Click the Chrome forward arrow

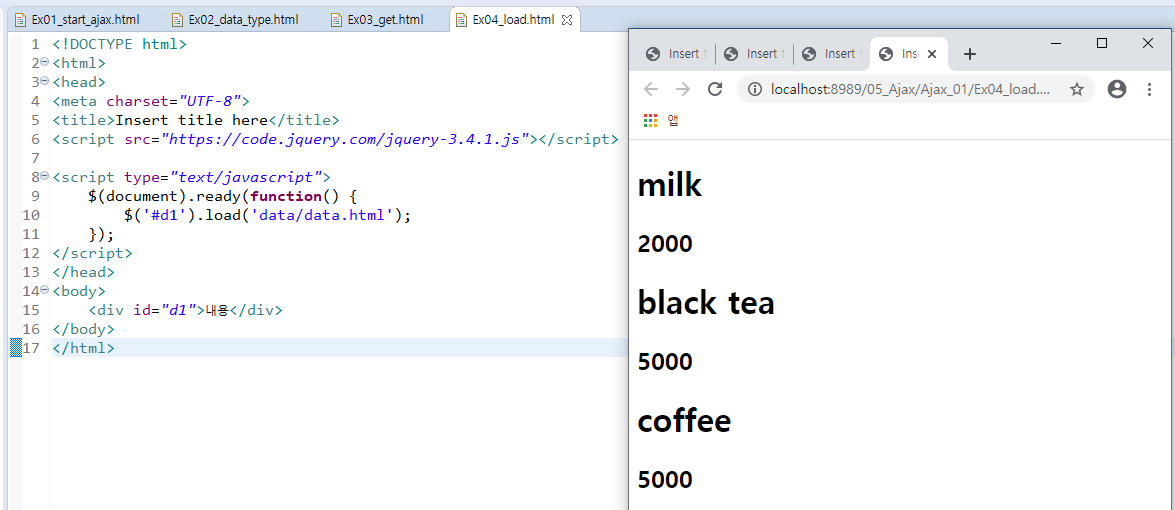tap(683, 90)
